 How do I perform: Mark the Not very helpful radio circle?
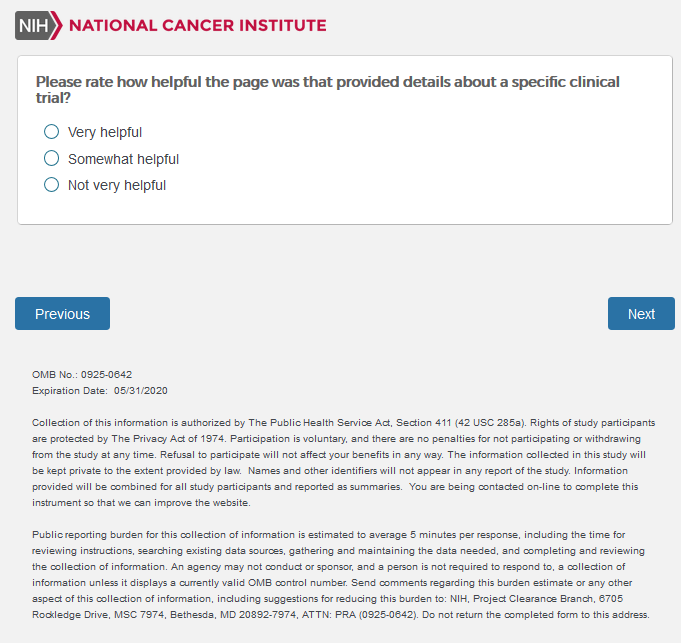pyautogui.click(x=52, y=185)
